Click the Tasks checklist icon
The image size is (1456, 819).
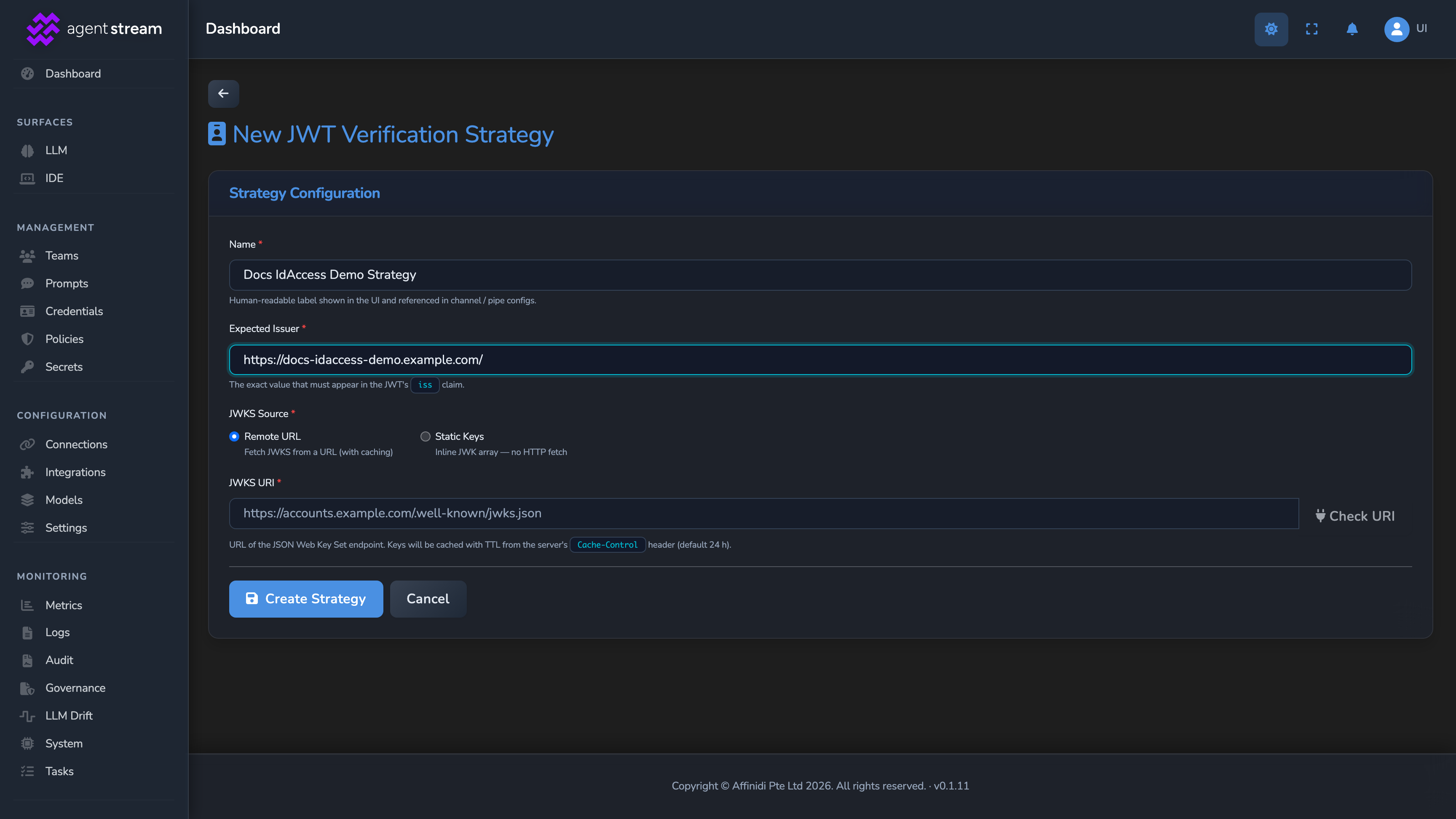(x=27, y=771)
